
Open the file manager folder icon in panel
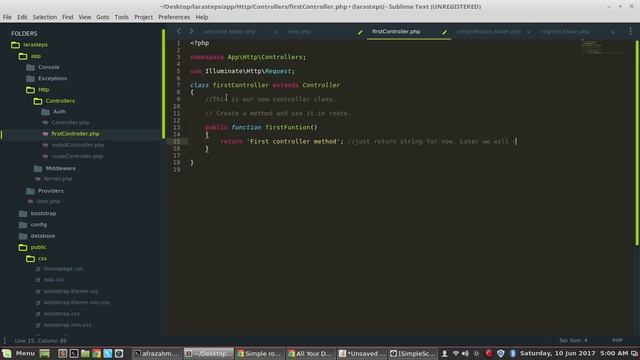(85, 353)
